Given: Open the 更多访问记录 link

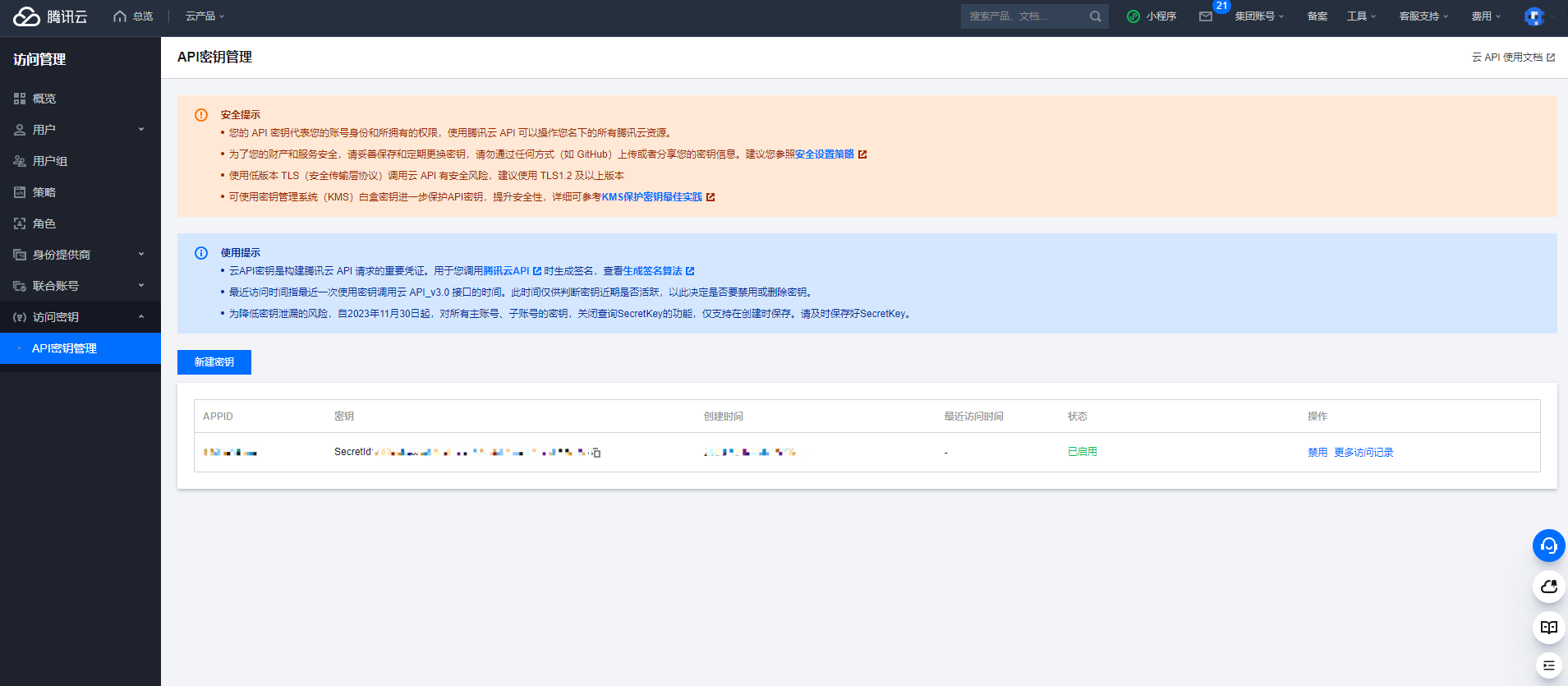Looking at the screenshot, I should (1363, 453).
